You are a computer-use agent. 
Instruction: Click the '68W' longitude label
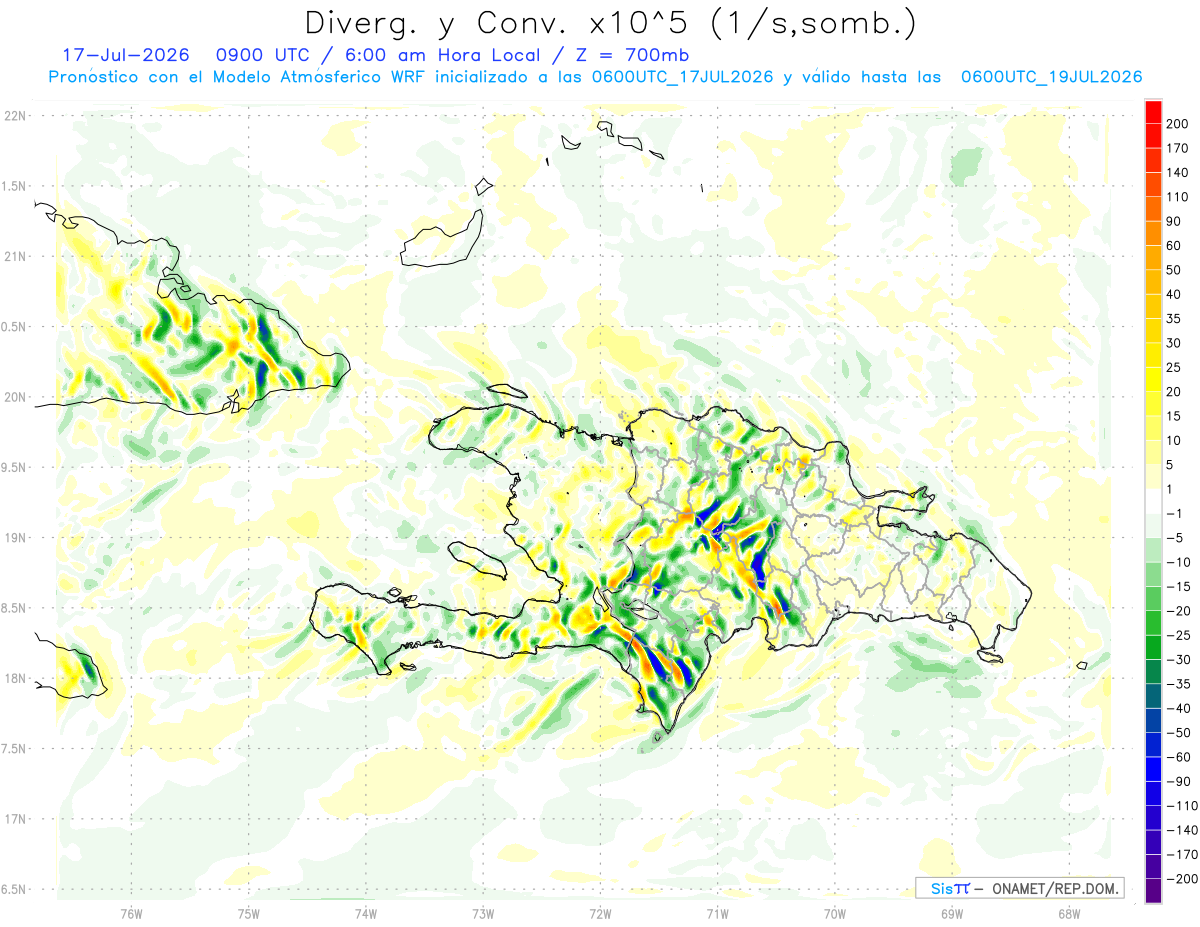(x=1068, y=913)
